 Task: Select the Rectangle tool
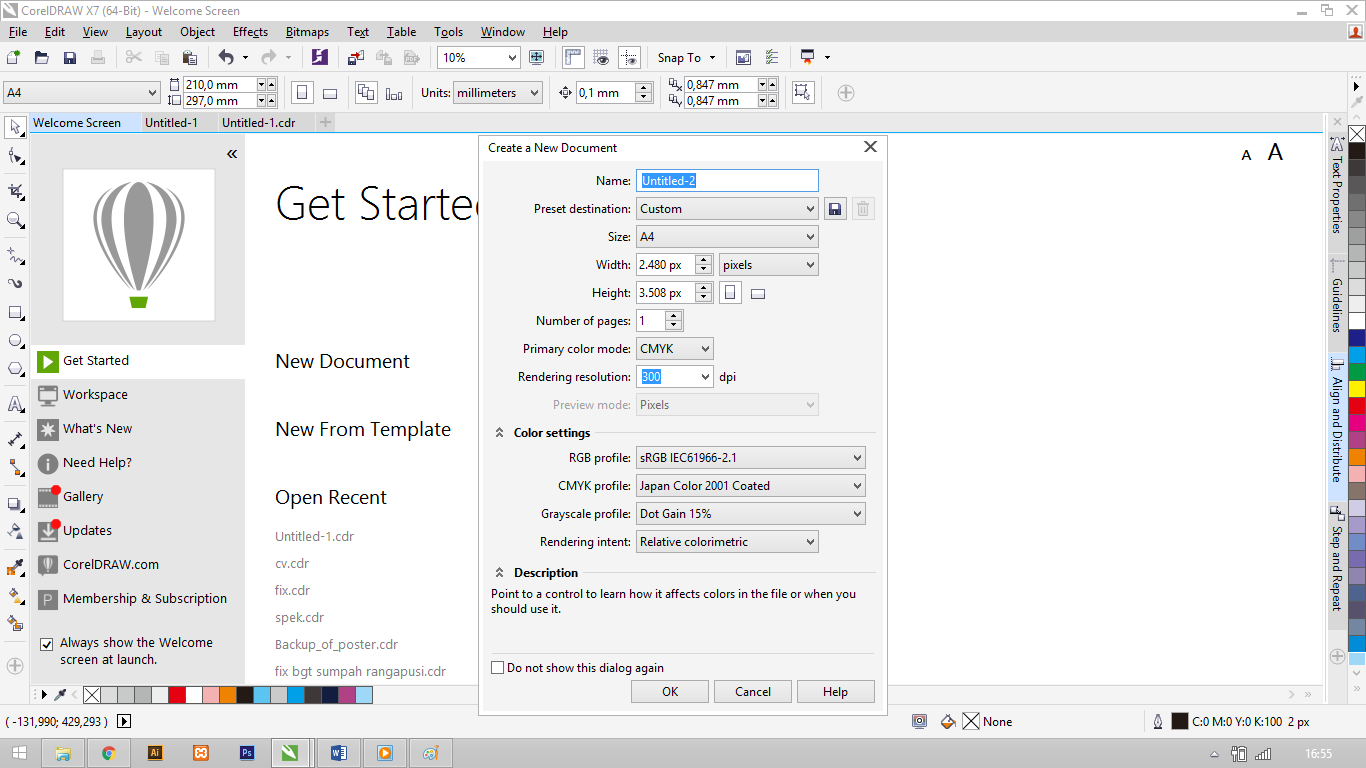coord(14,314)
